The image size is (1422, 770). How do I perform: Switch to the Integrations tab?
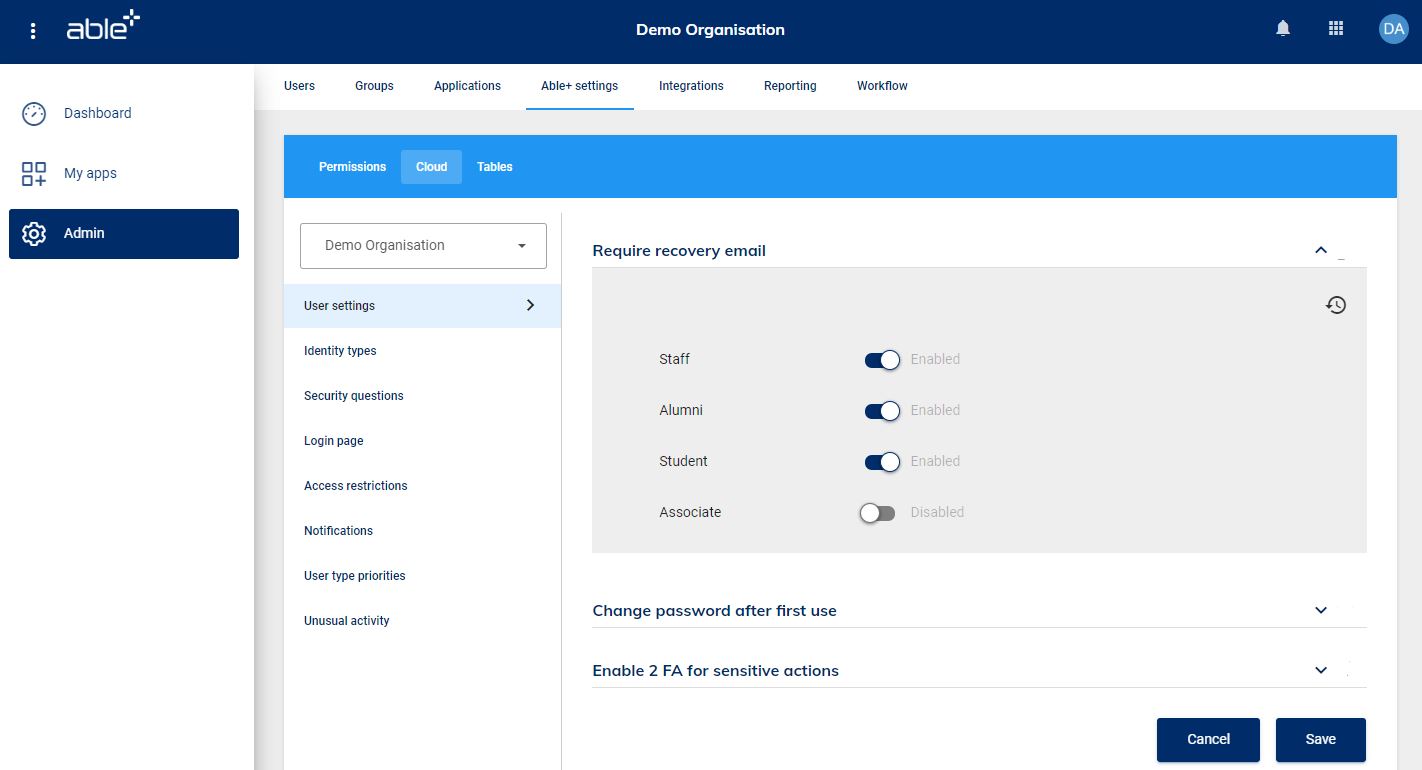click(690, 86)
